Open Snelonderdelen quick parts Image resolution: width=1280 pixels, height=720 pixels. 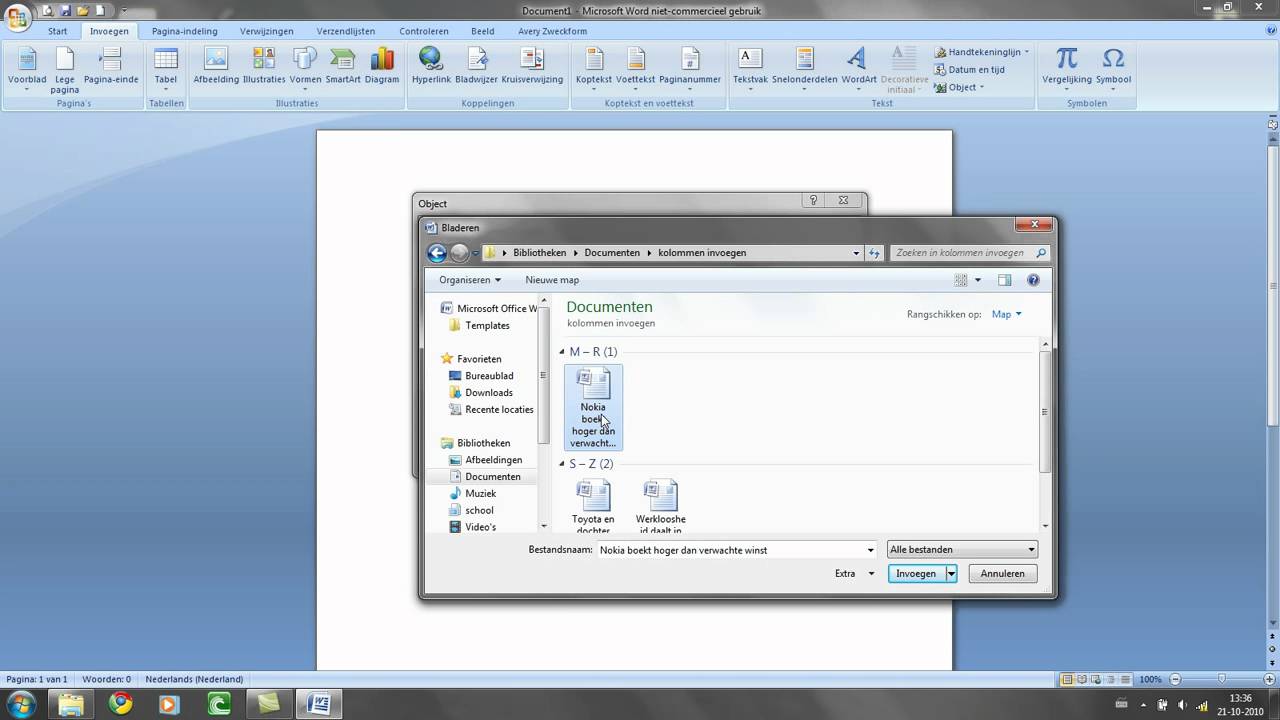[x=805, y=69]
